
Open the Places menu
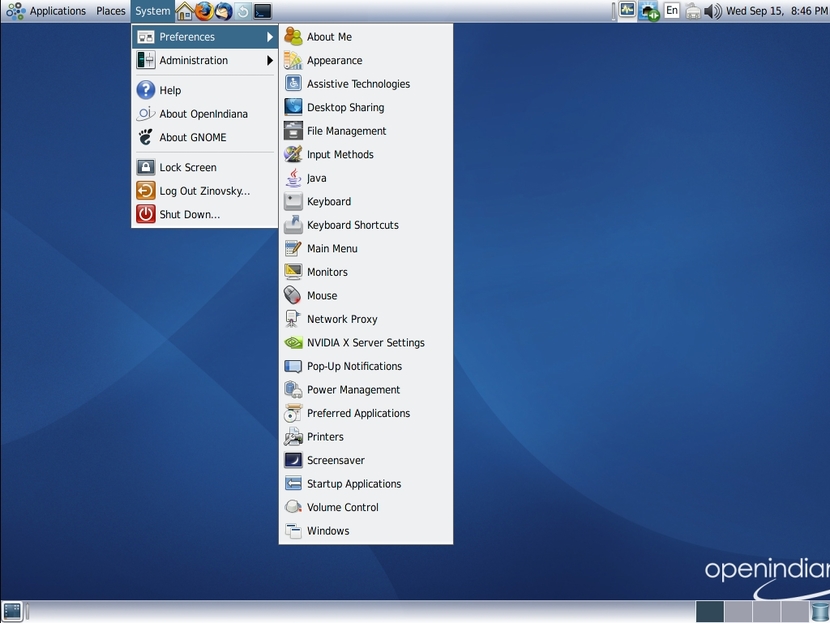[111, 11]
